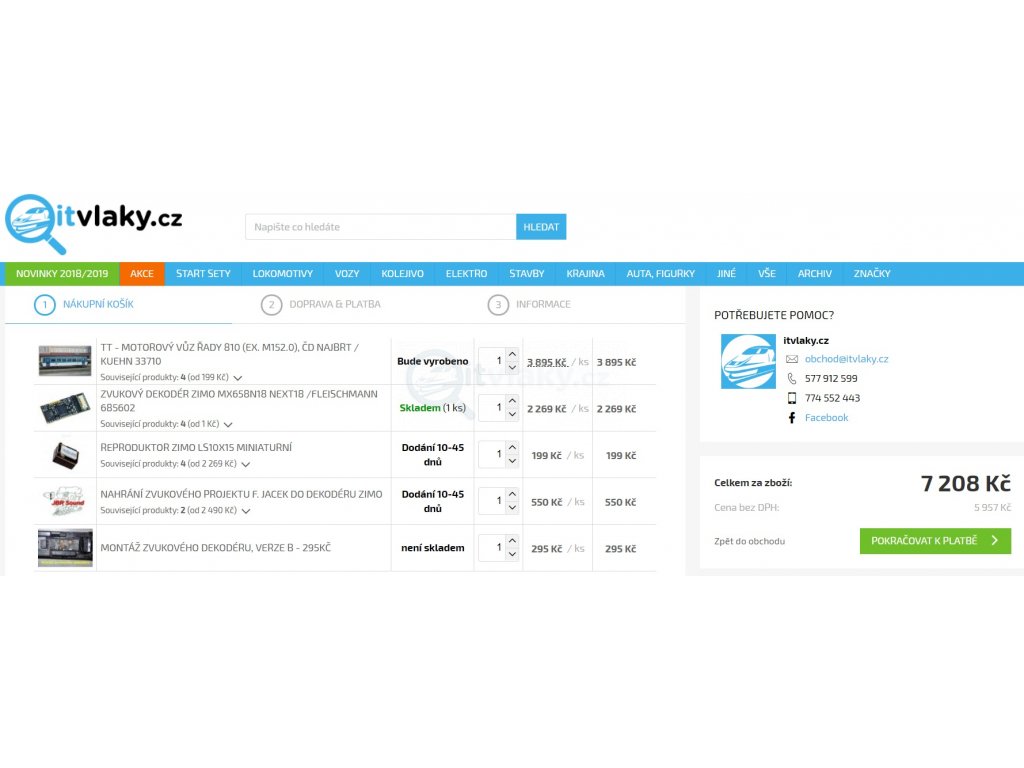This screenshot has height=768, width=1024.
Task: Open the Zimo MX658N18 decoder thumbnail
Action: click(65, 408)
